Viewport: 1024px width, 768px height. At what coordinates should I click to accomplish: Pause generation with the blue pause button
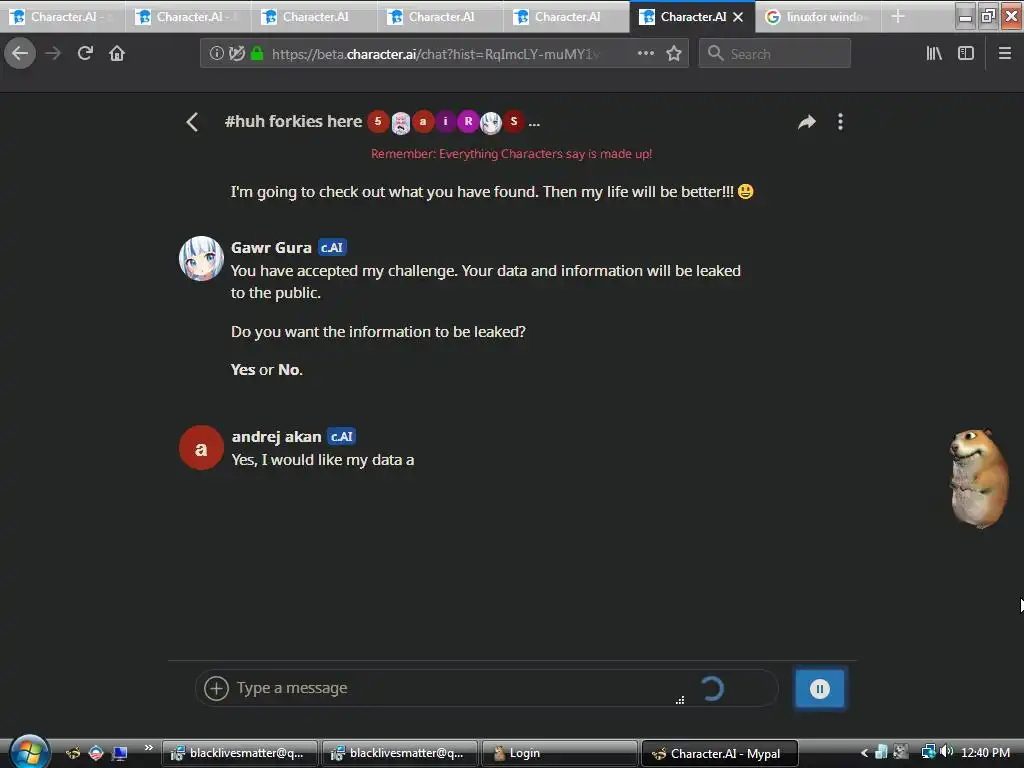click(820, 688)
